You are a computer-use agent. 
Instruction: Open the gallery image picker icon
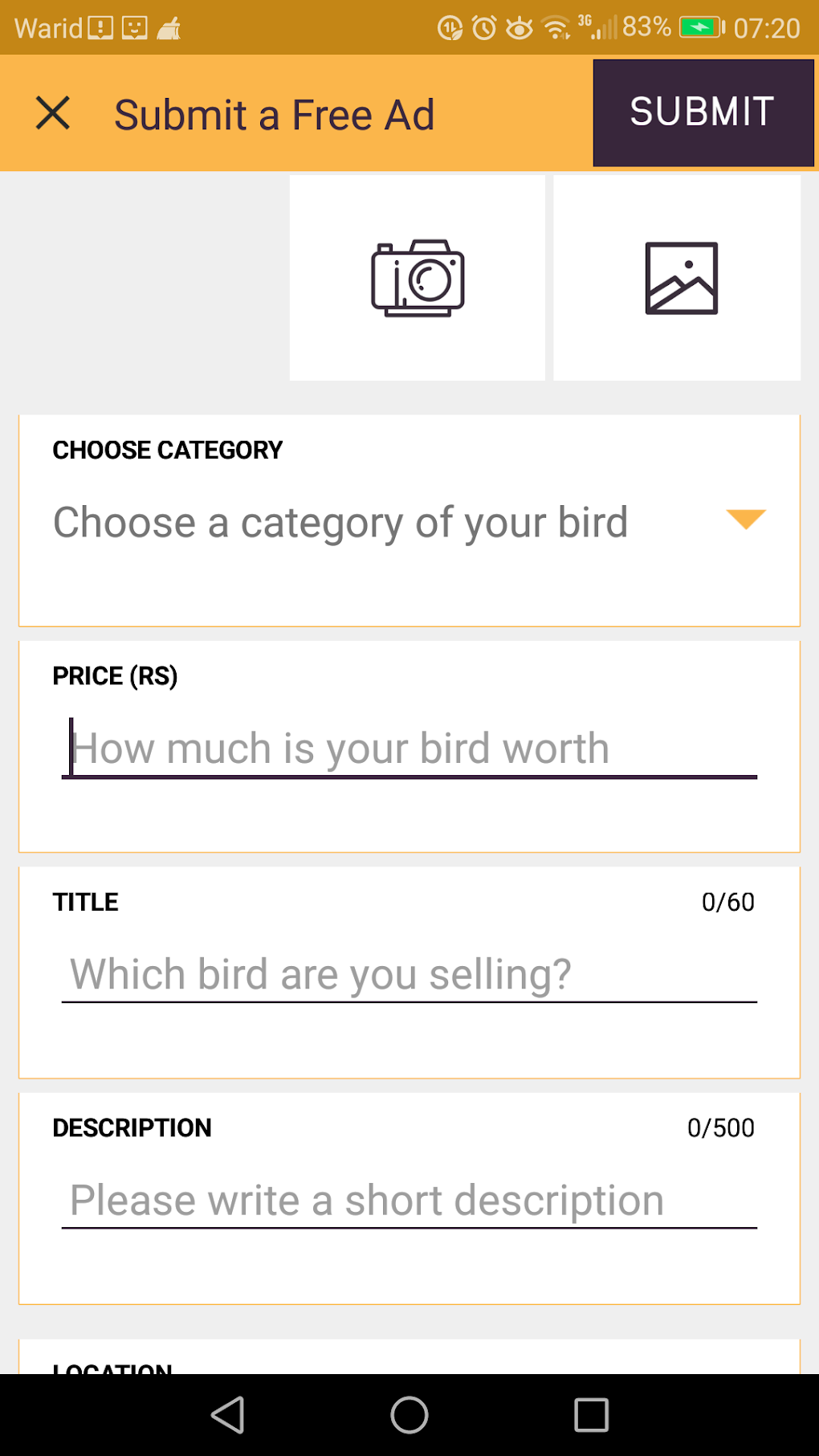[x=680, y=278]
